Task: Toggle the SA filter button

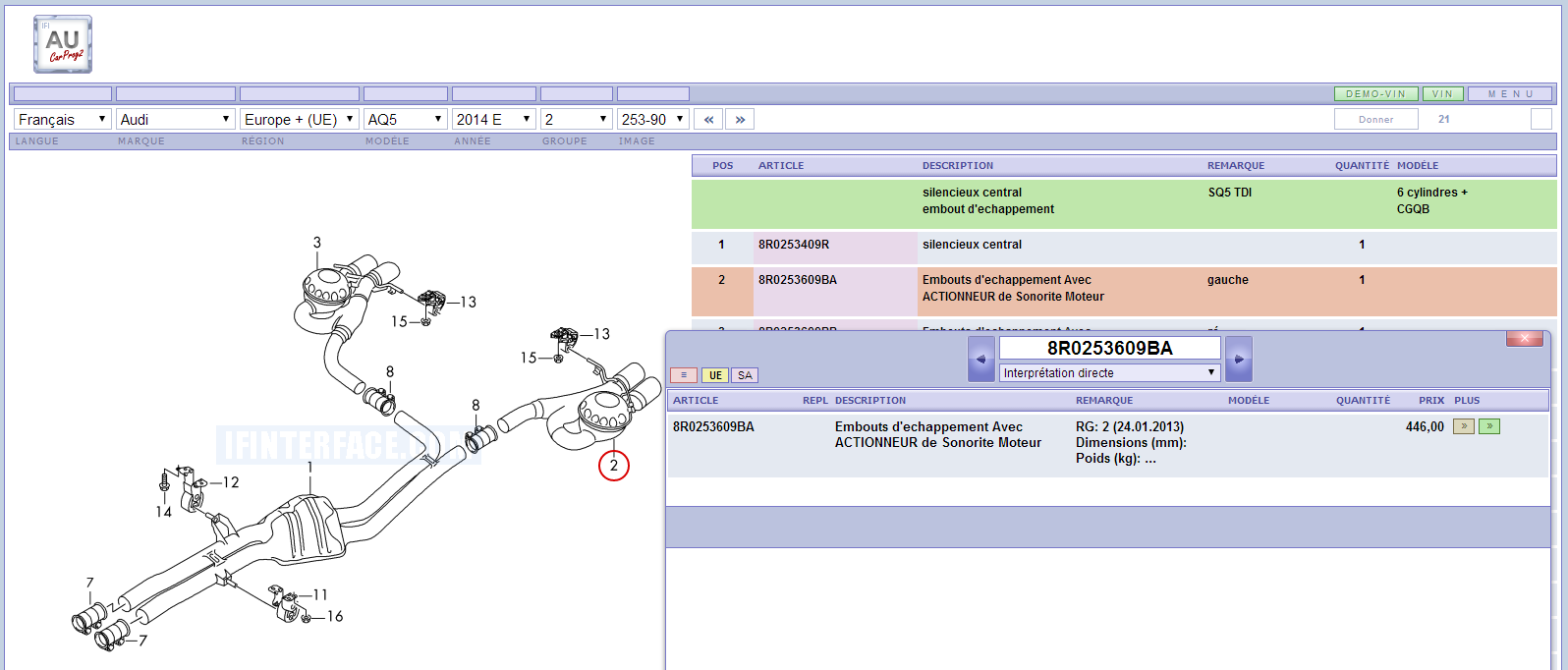Action: coord(745,375)
